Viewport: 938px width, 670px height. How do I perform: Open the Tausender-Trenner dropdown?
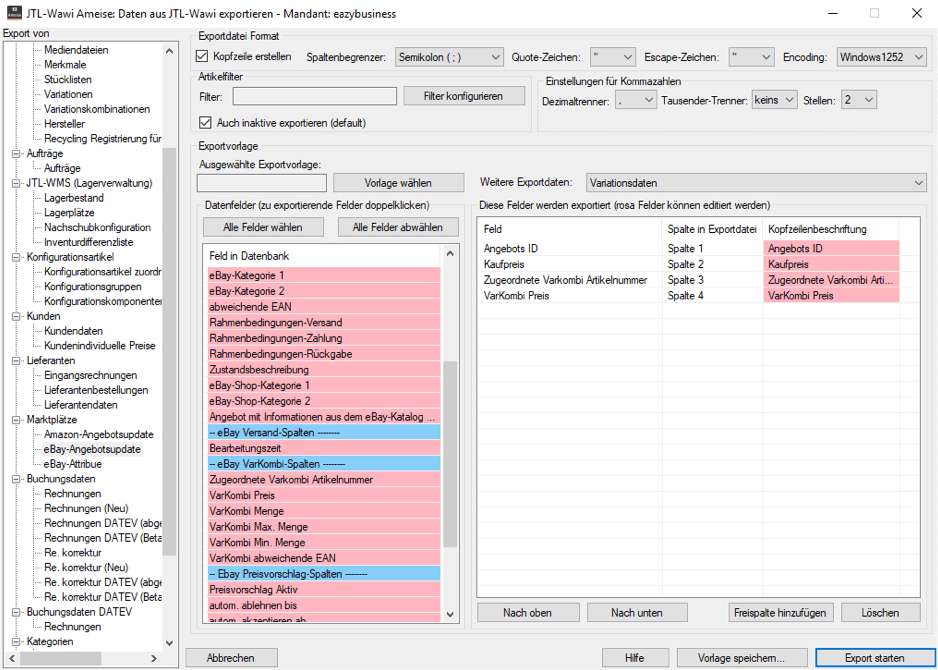coord(775,100)
